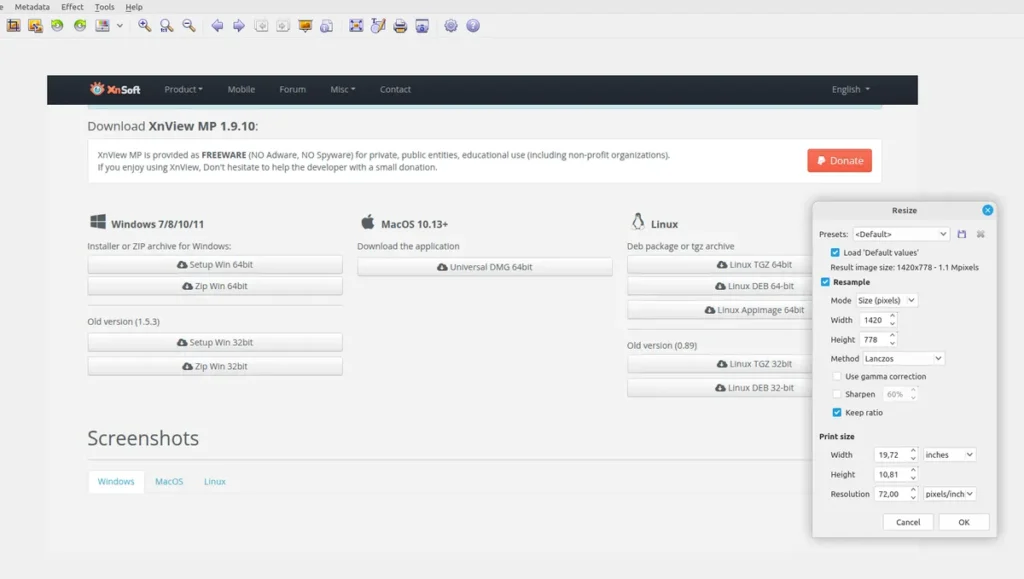Open help via question mark icon

click(x=473, y=25)
